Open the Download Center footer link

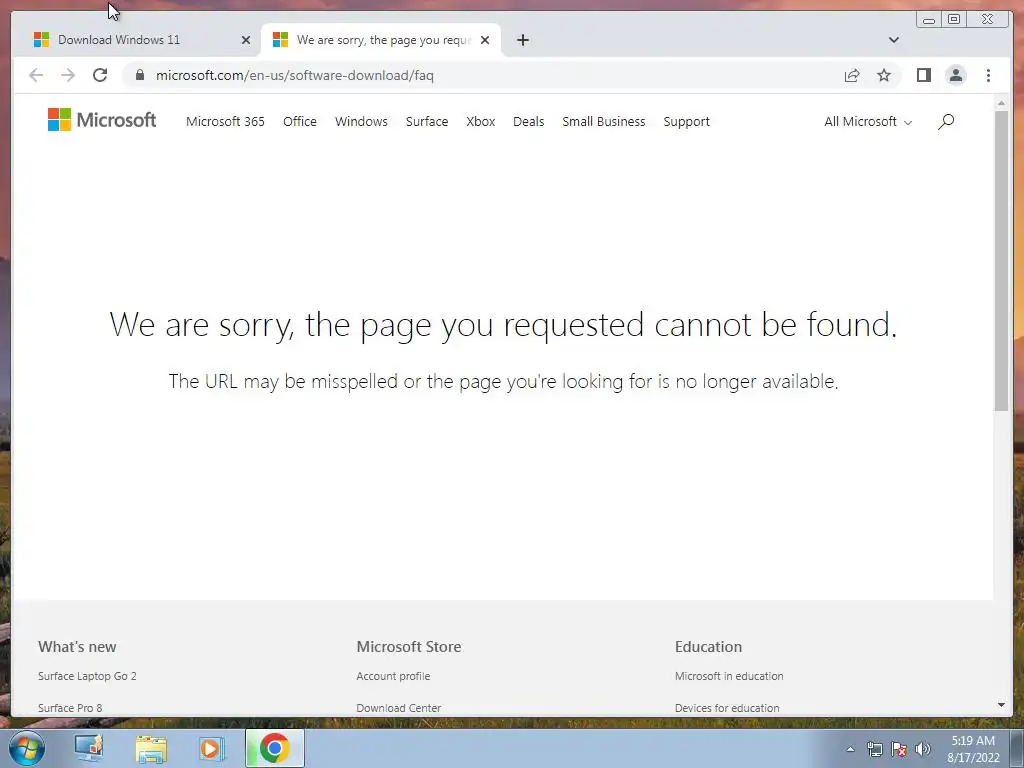click(x=398, y=708)
